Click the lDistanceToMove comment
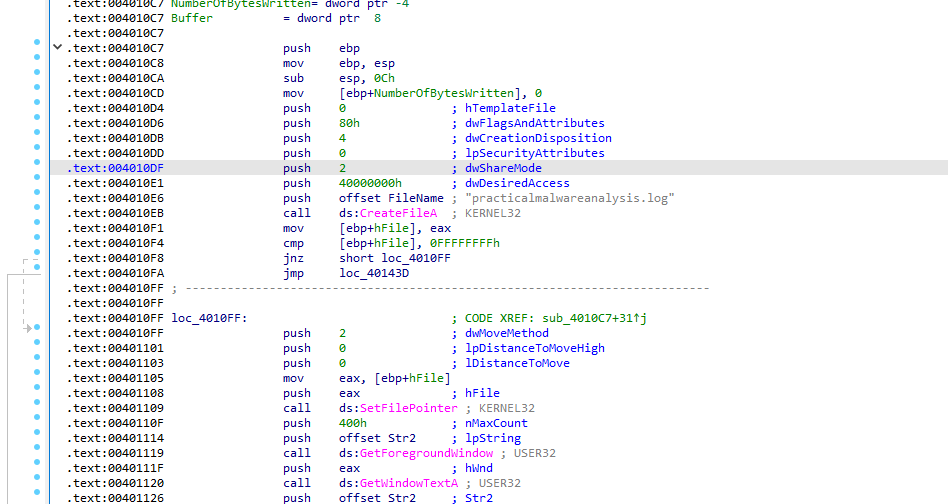 click(517, 363)
